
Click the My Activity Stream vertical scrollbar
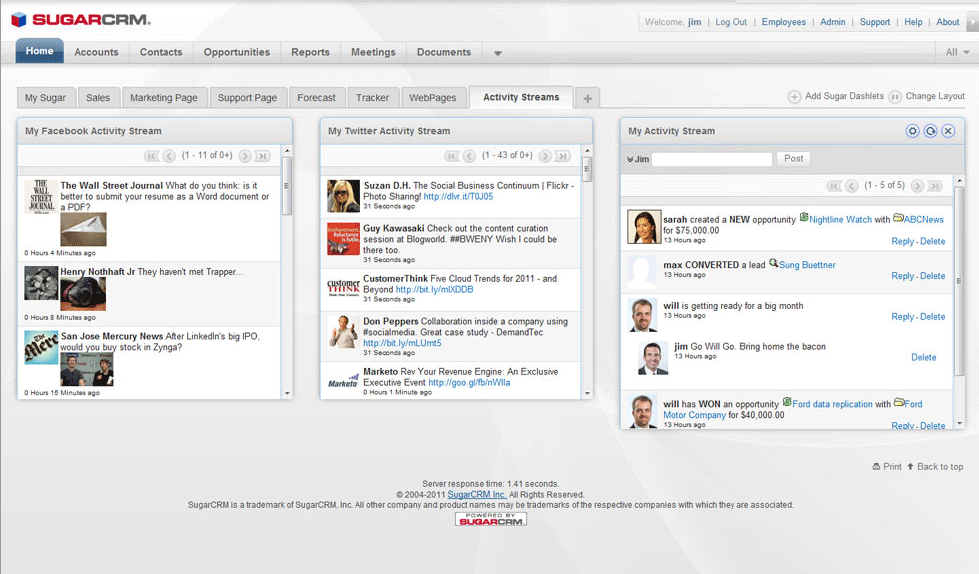(959, 281)
